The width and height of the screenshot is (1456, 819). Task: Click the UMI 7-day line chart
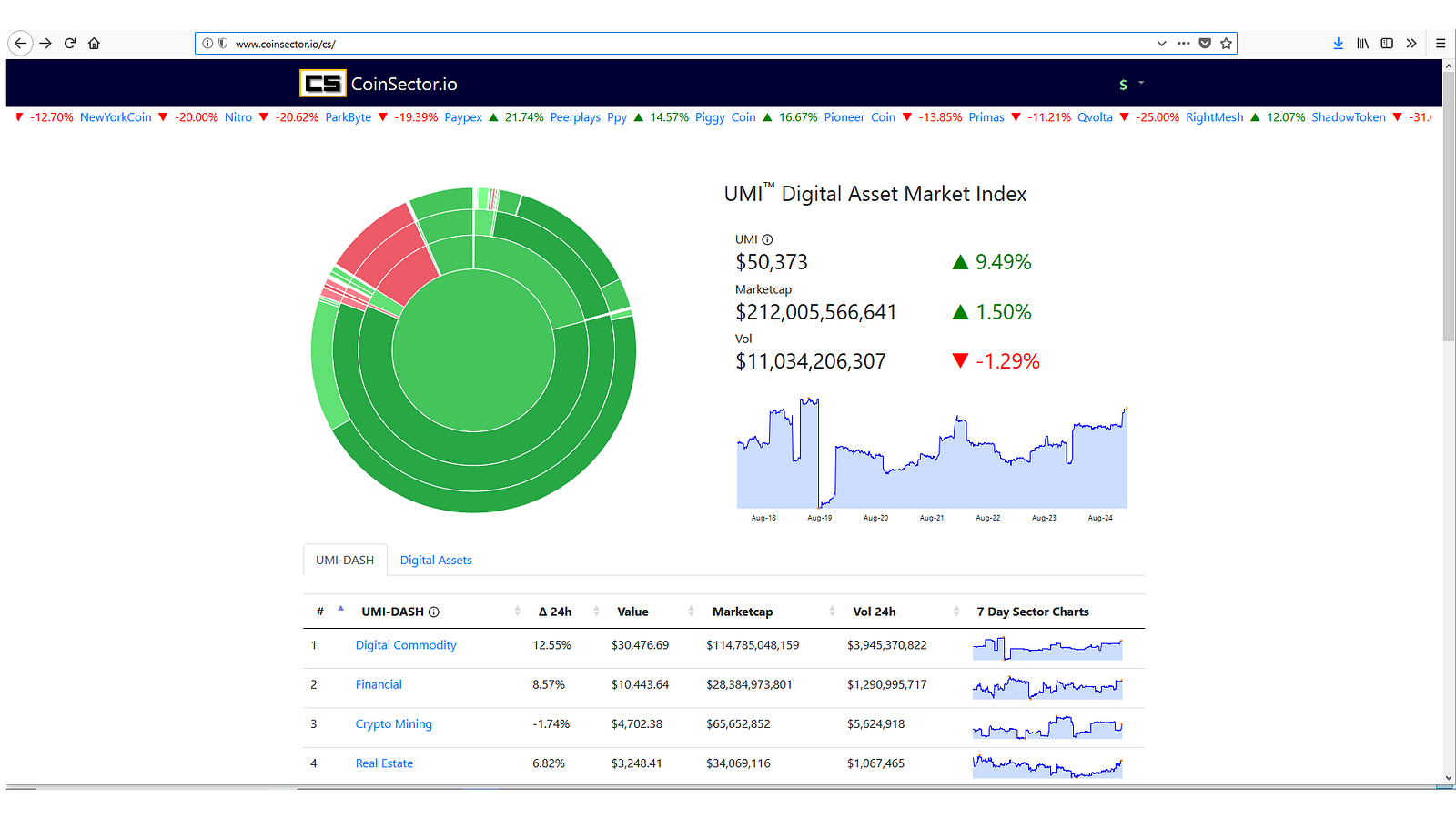coord(932,453)
